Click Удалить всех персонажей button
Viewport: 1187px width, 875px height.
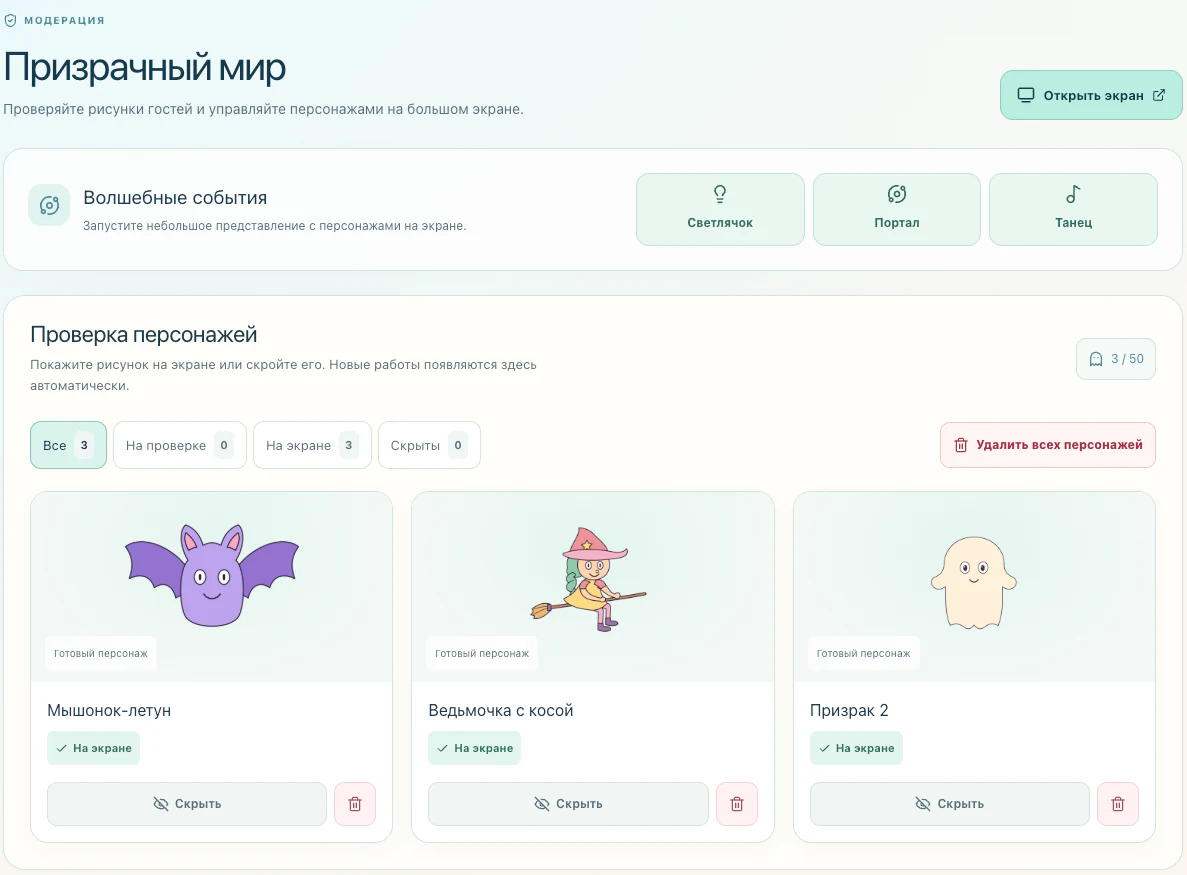[x=1048, y=445]
